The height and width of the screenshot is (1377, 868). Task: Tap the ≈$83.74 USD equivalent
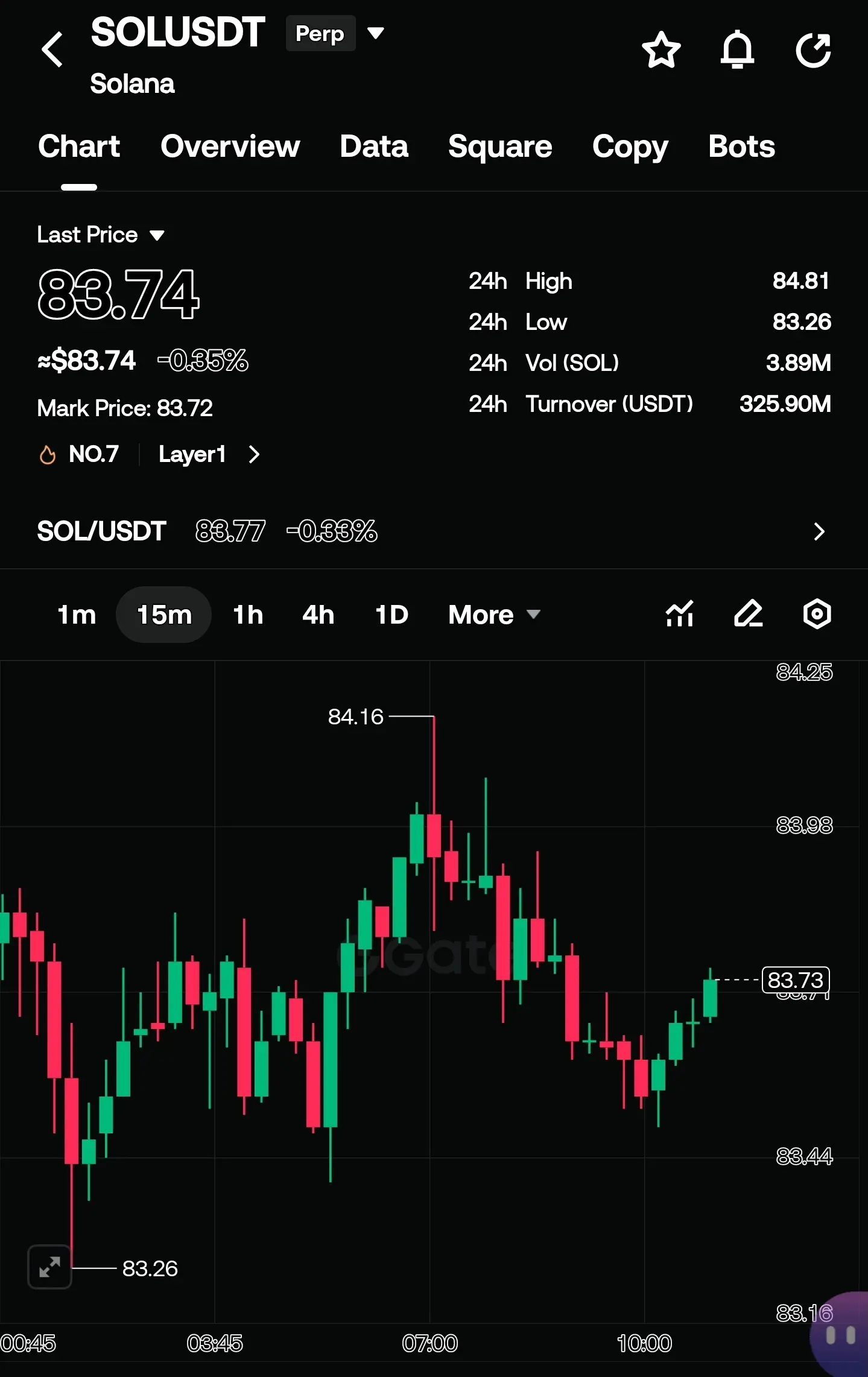coord(86,361)
